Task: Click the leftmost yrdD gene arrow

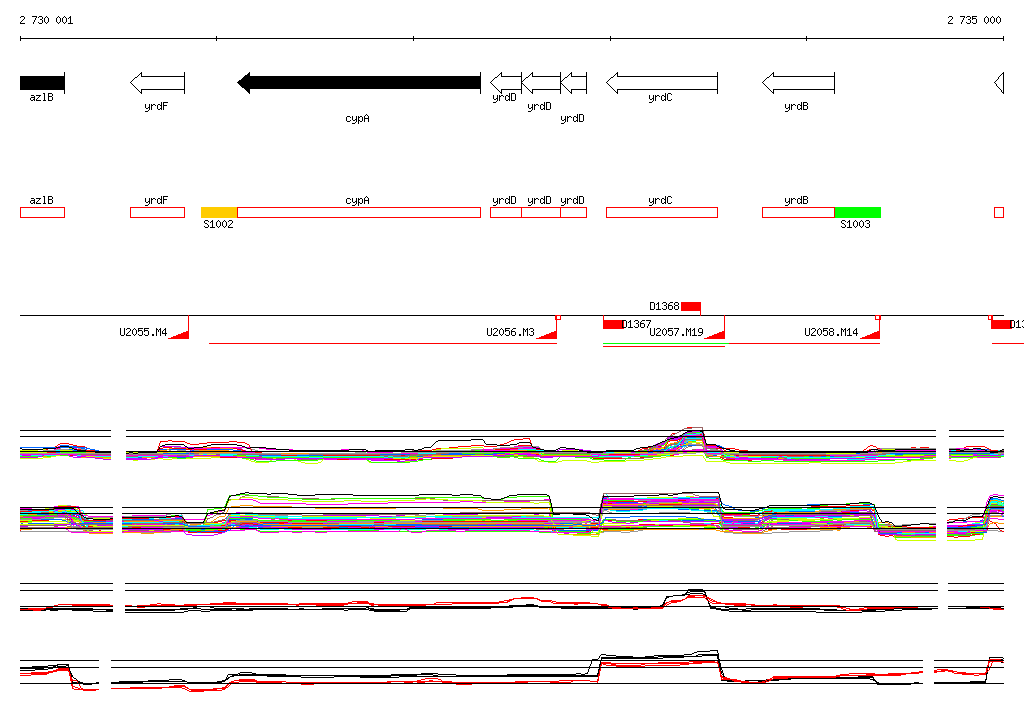Action: (505, 83)
